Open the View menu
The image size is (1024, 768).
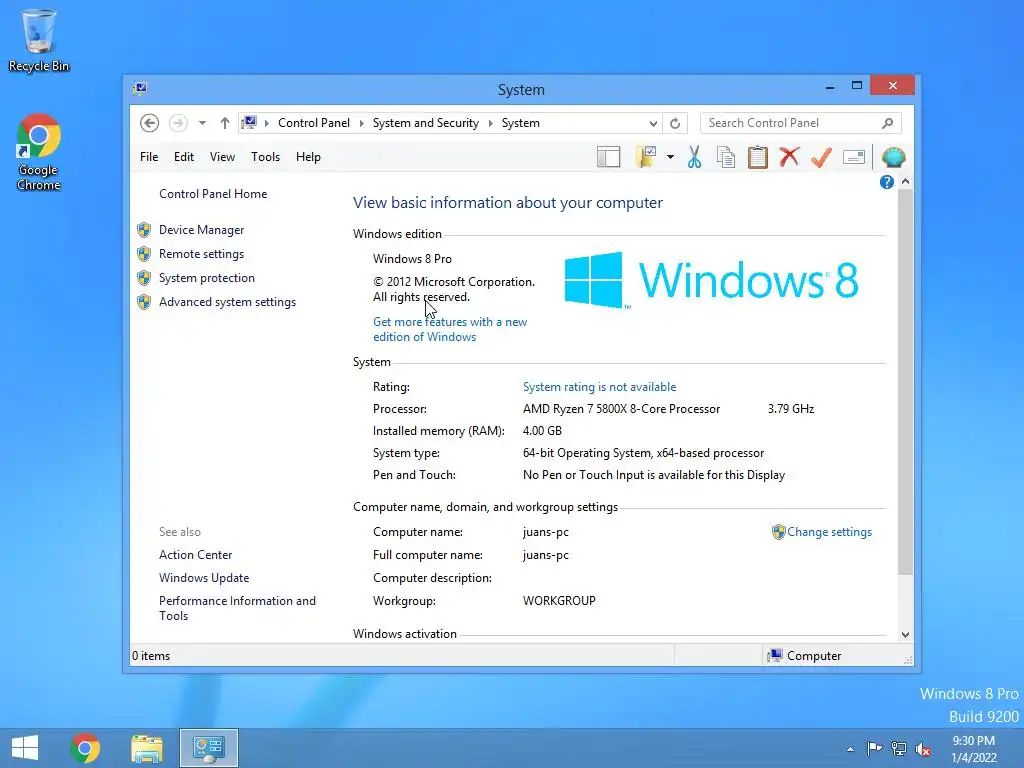pos(222,157)
